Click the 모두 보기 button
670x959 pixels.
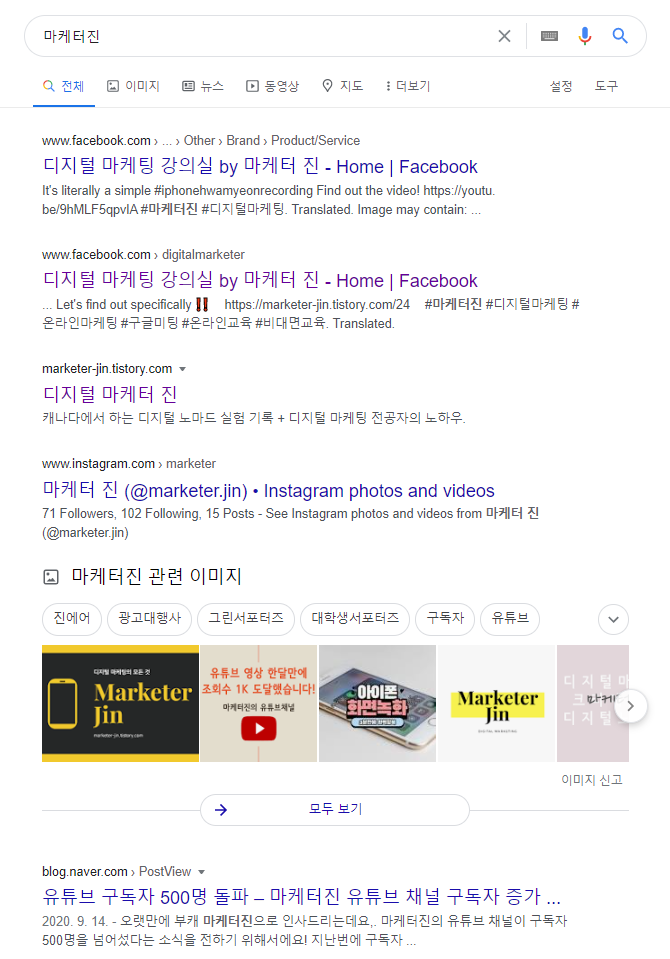tap(335, 809)
